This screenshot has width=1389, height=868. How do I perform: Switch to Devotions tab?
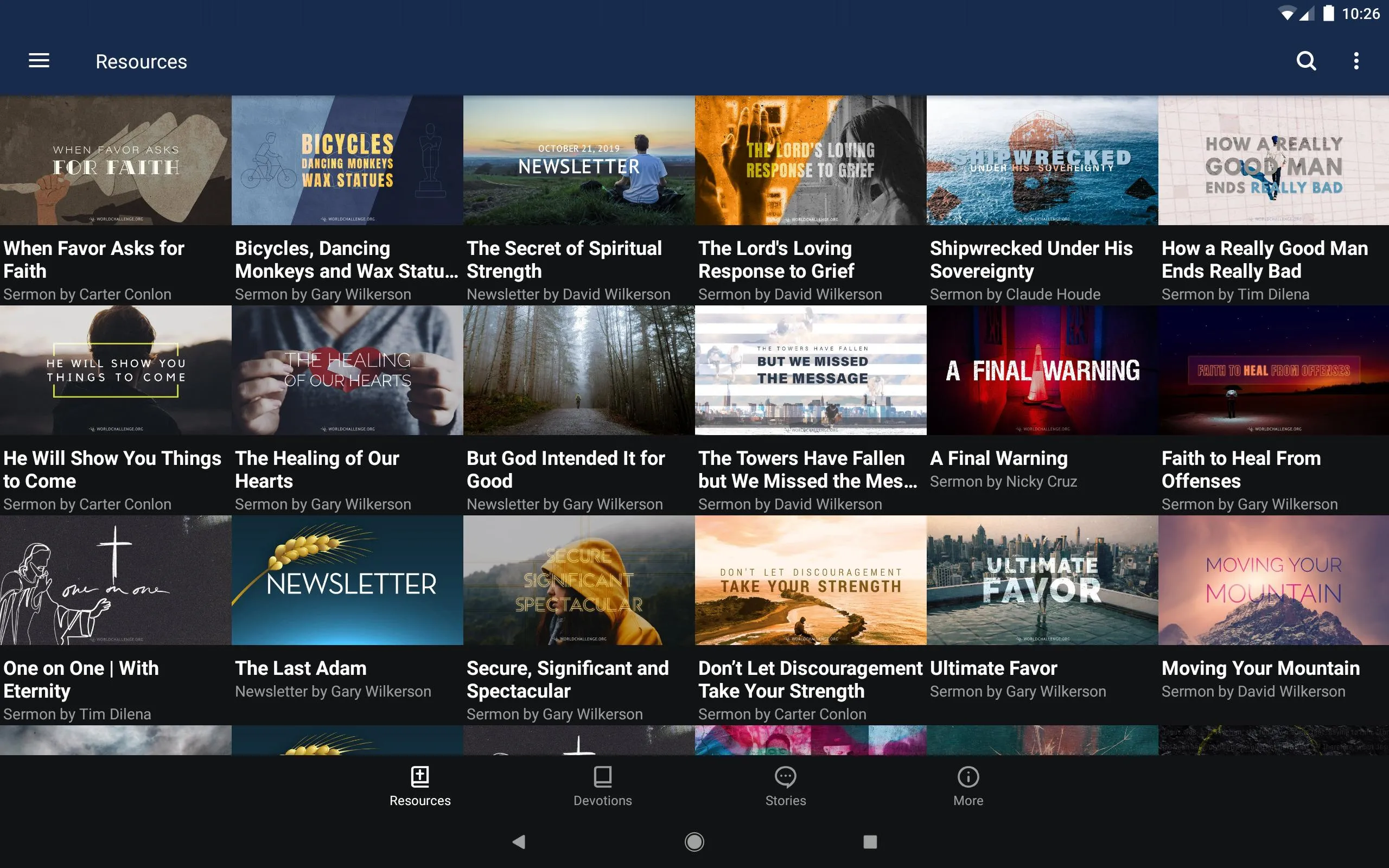[x=601, y=786]
